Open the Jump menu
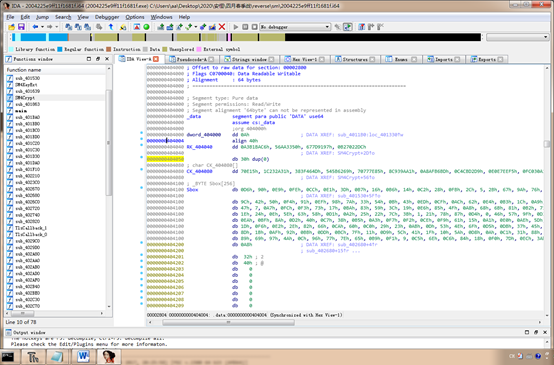This screenshot has width=554, height=365. (42, 17)
